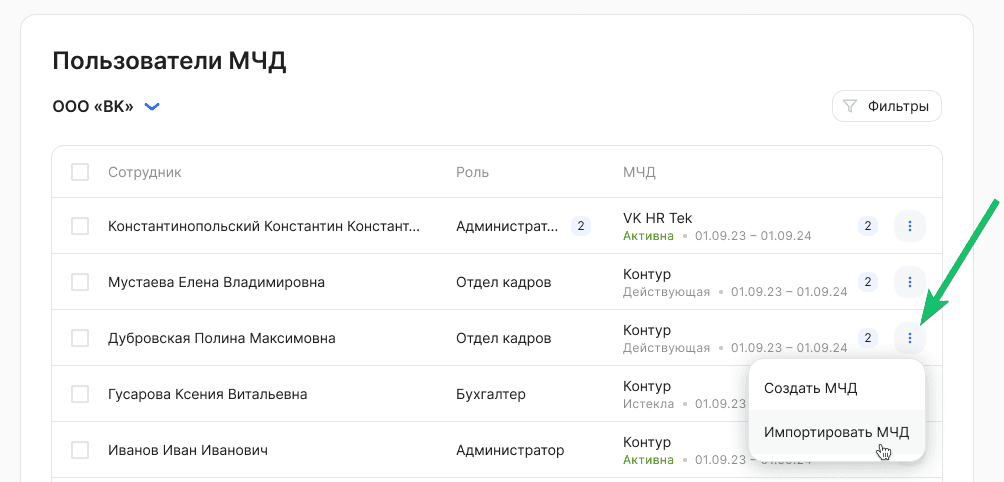Viewport: 1004px width, 482px height.
Task: Check the box for Константинопольский Константин
Action: [80, 226]
